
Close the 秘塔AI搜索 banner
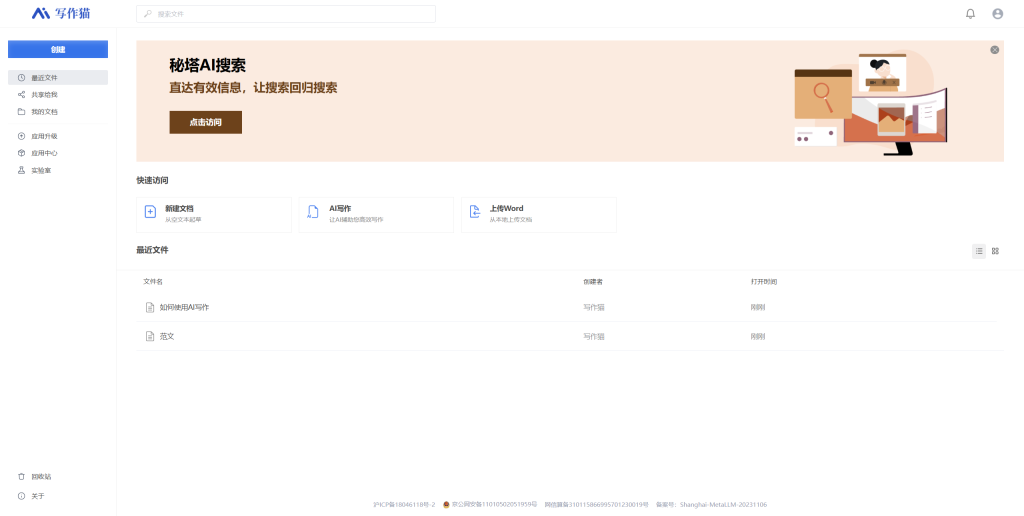pyautogui.click(x=994, y=50)
